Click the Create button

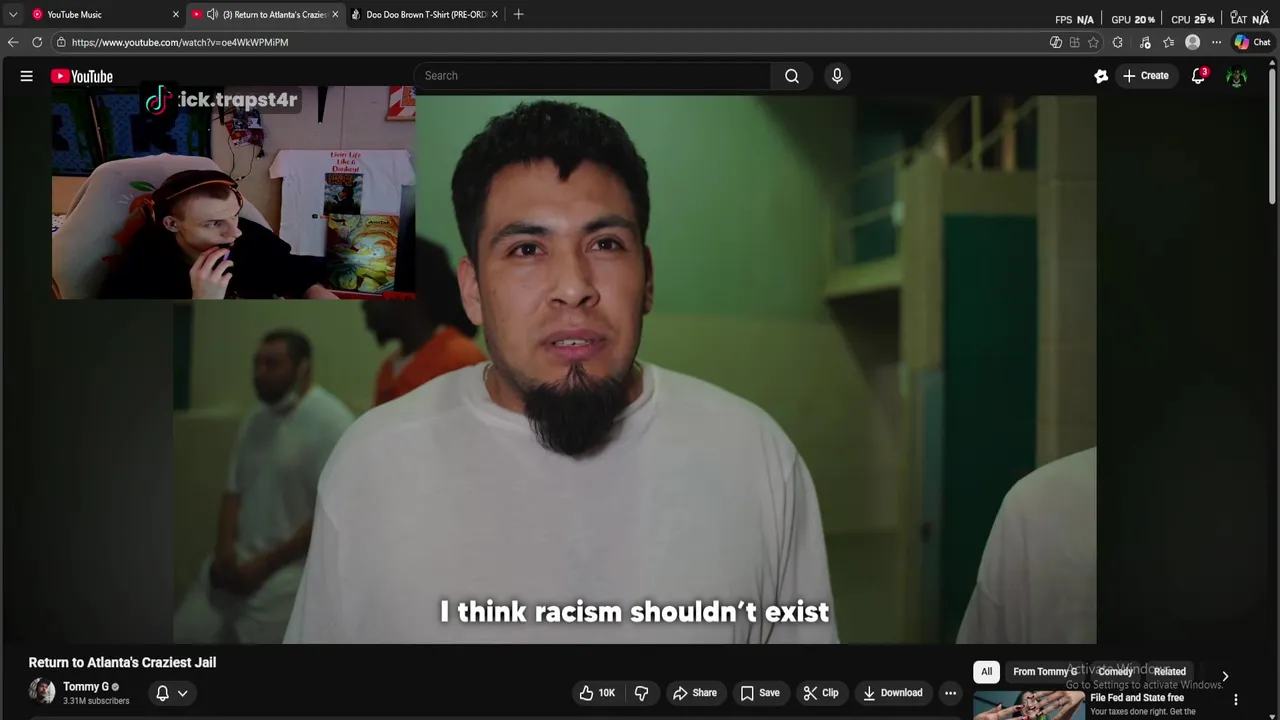pos(1146,76)
